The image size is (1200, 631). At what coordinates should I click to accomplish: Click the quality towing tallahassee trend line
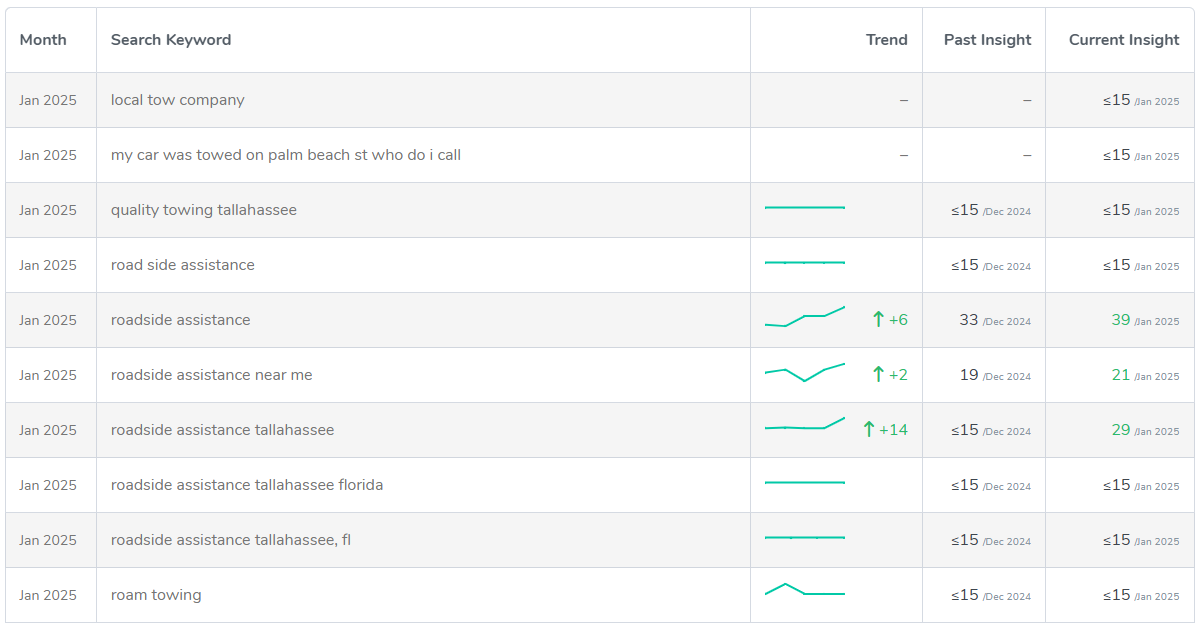pyautogui.click(x=805, y=207)
